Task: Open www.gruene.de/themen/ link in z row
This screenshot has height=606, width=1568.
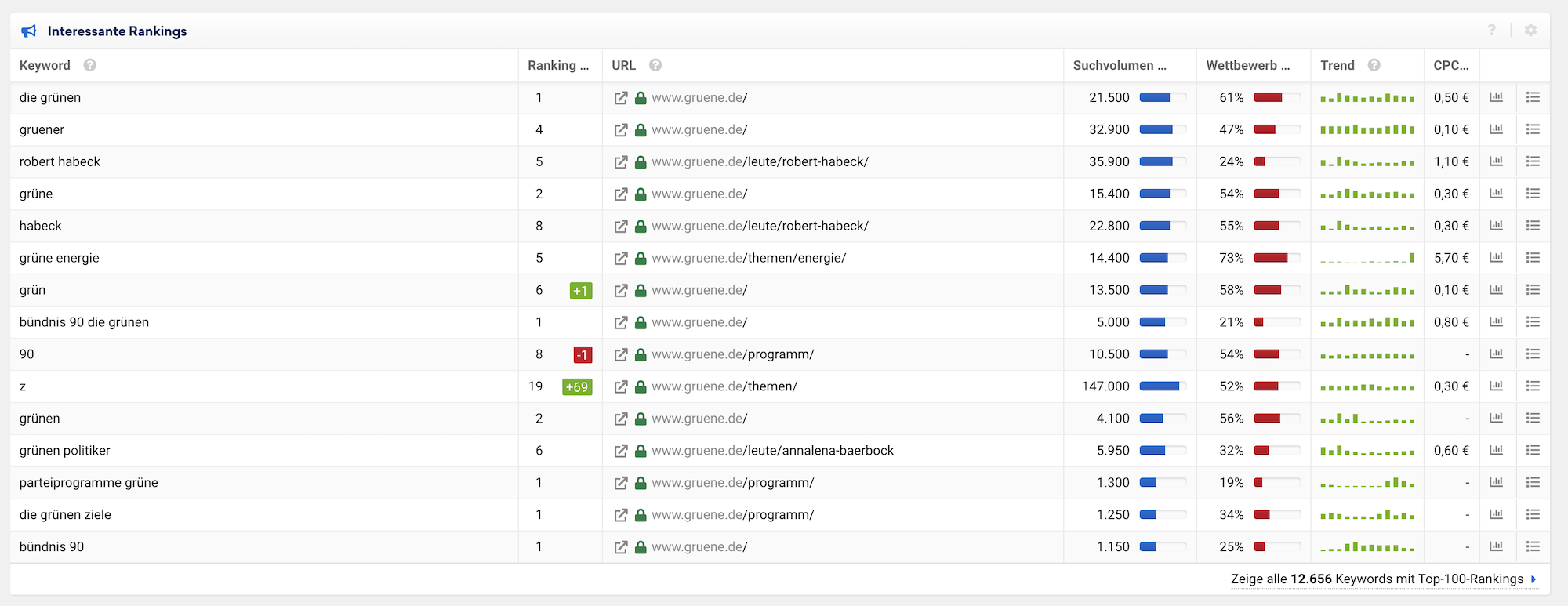Action: click(724, 387)
